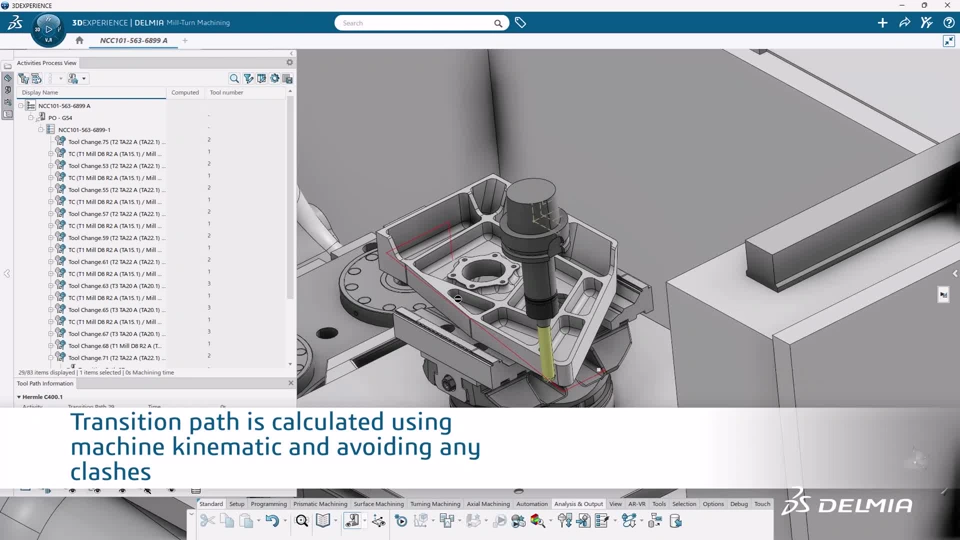Open the View tab in the action bar
This screenshot has height=540, width=960.
coord(615,504)
